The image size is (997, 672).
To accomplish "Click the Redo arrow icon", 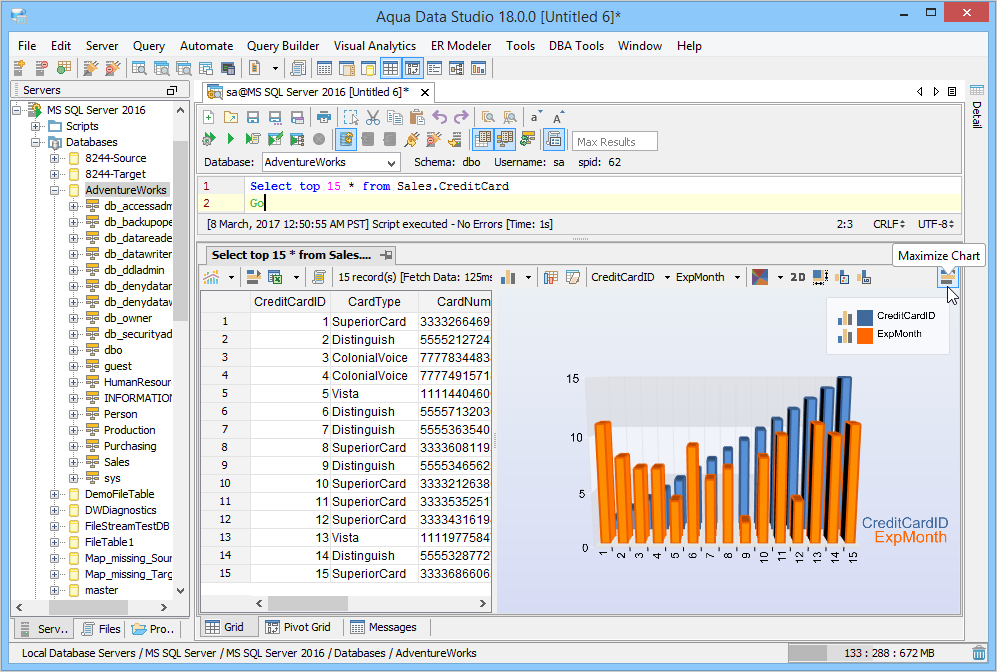I will pyautogui.click(x=461, y=117).
